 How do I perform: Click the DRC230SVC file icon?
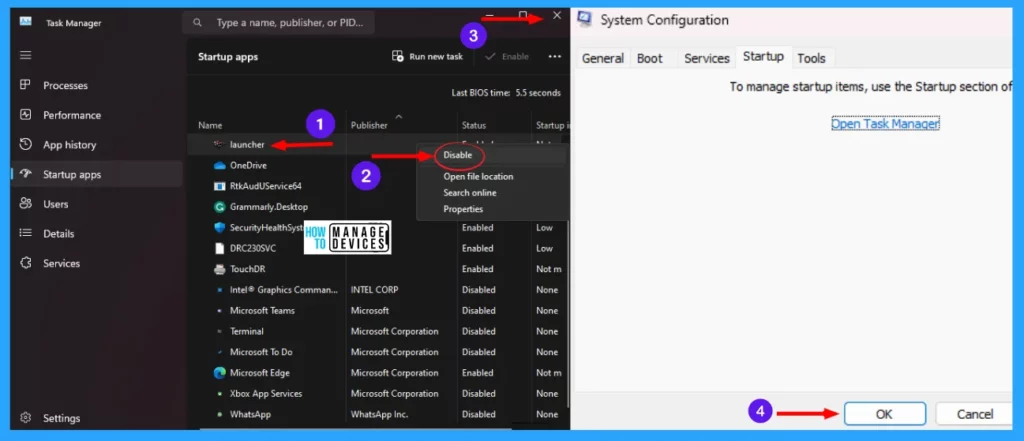point(220,248)
